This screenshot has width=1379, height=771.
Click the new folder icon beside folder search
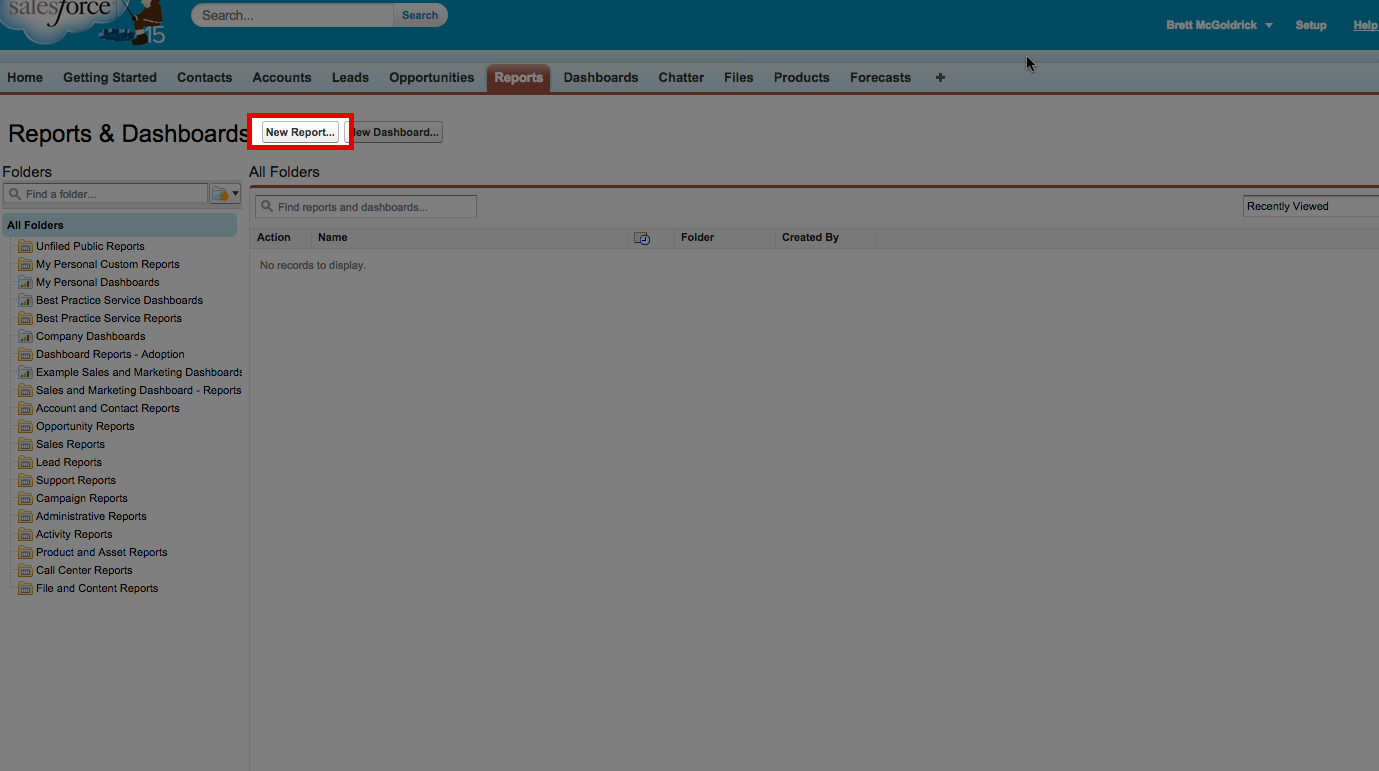tap(220, 194)
